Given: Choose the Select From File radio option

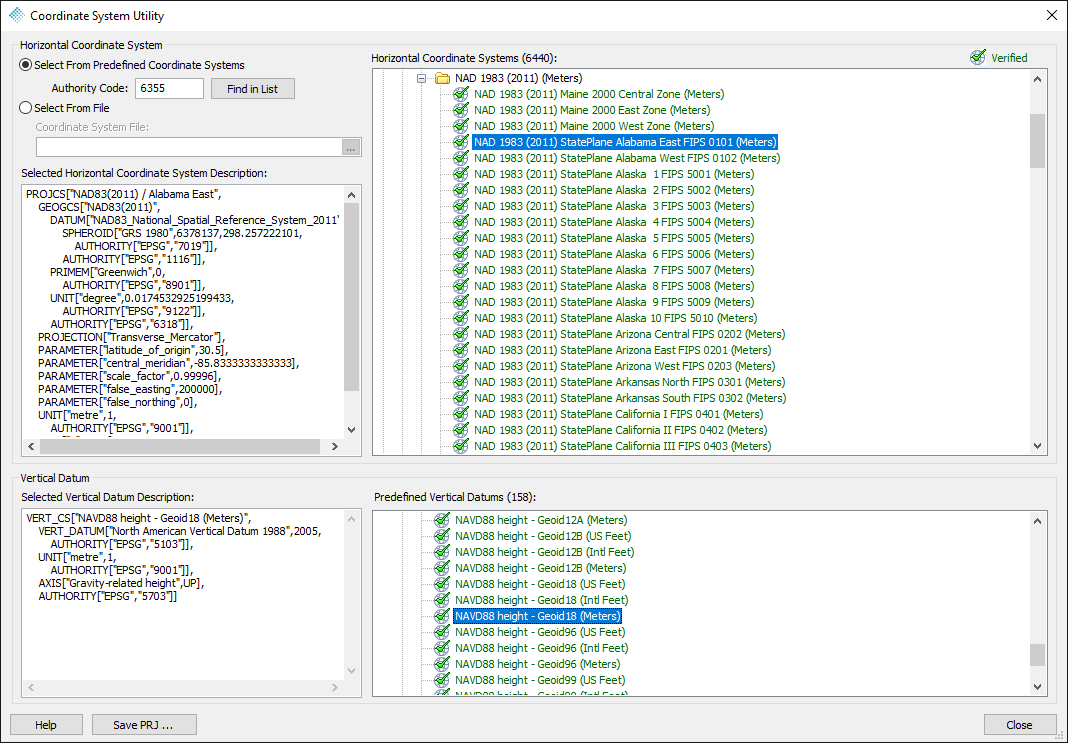Looking at the screenshot, I should coord(26,108).
